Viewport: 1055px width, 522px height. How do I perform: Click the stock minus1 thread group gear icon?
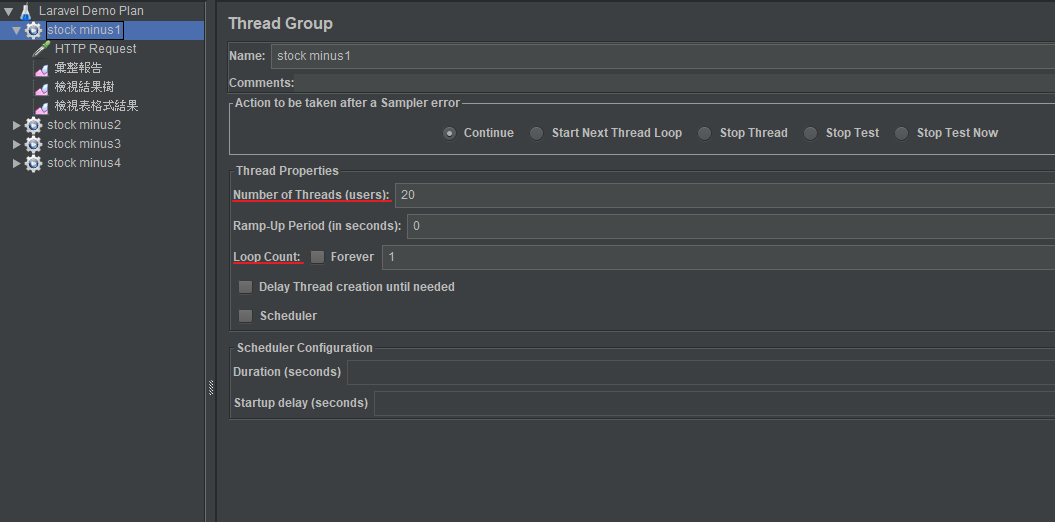coord(34,30)
